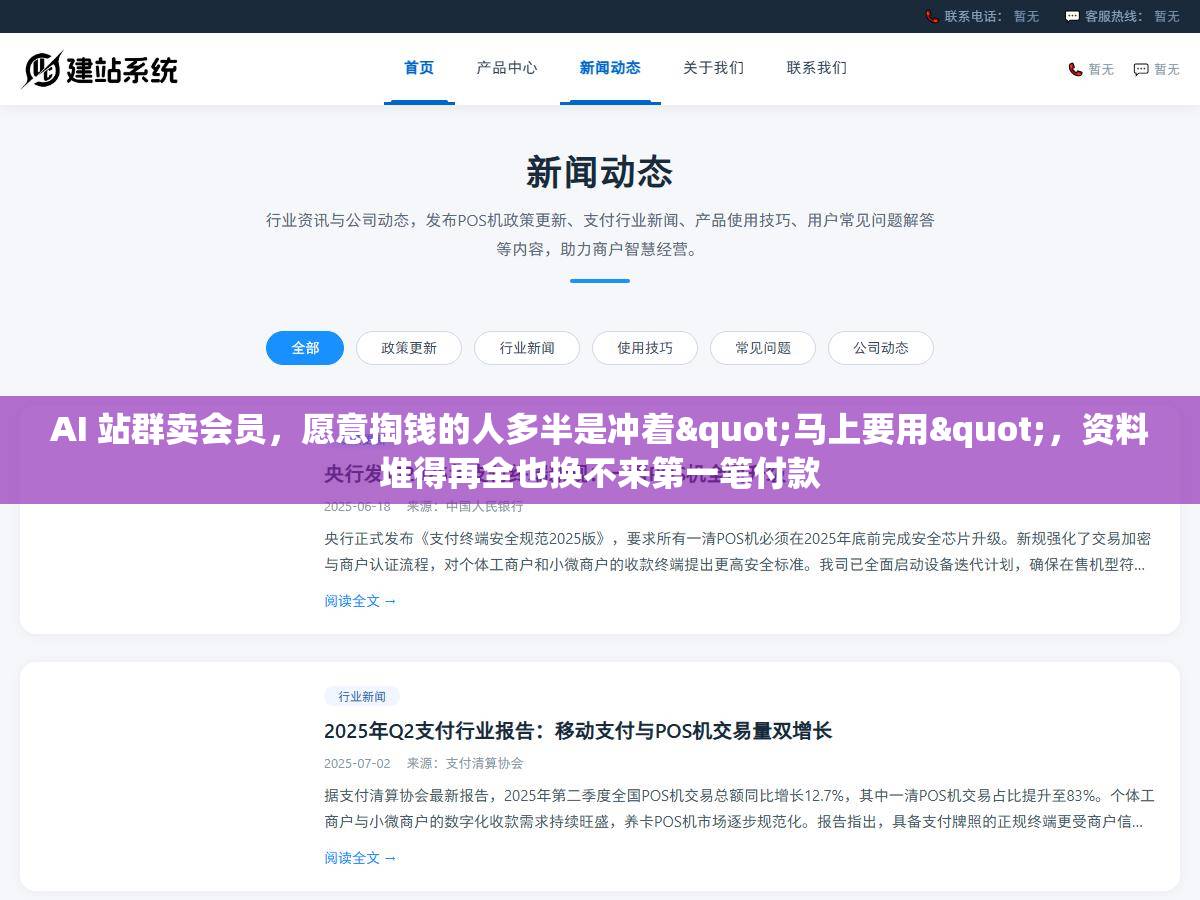The height and width of the screenshot is (900, 1200).
Task: Click the 建站系统 site name text
Action: coord(122,69)
